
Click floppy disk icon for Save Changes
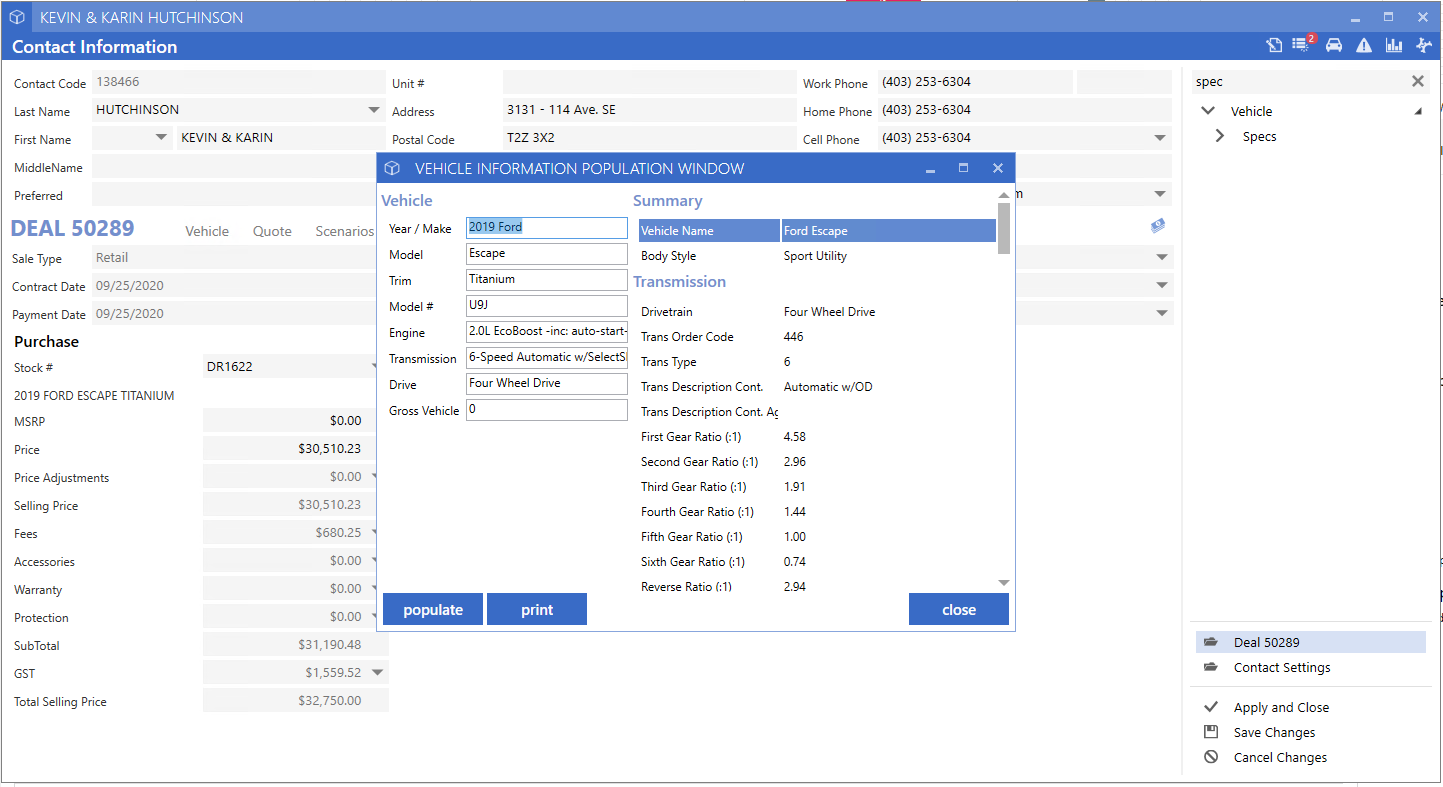(x=1211, y=732)
